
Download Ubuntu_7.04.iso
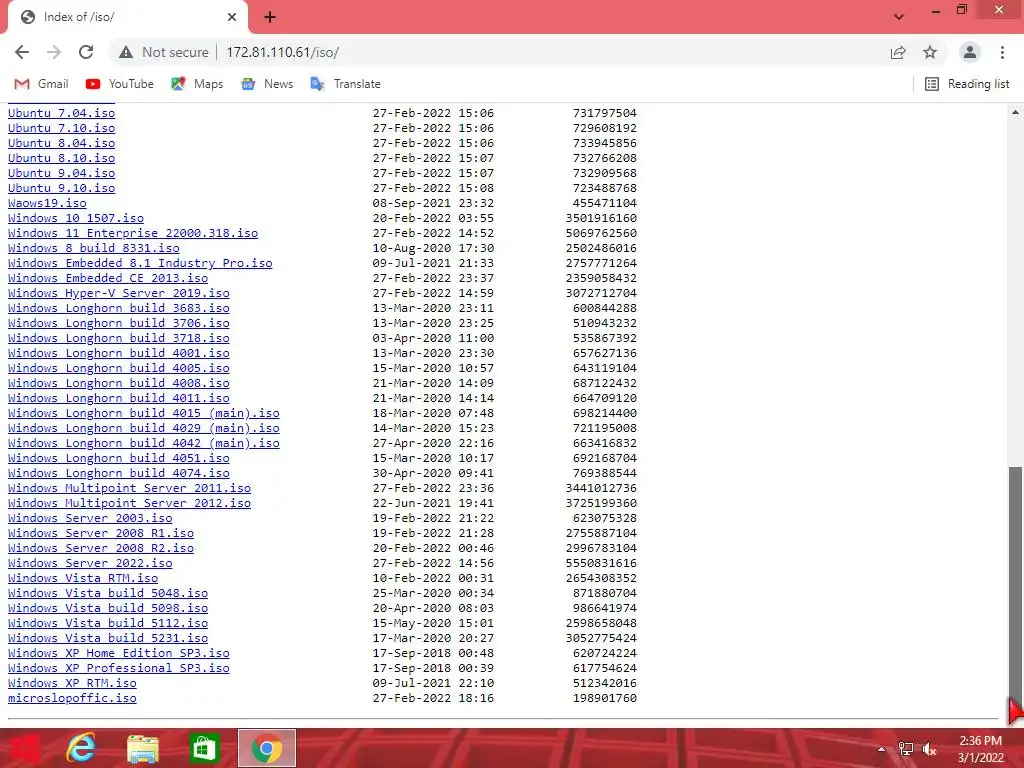[x=61, y=113]
